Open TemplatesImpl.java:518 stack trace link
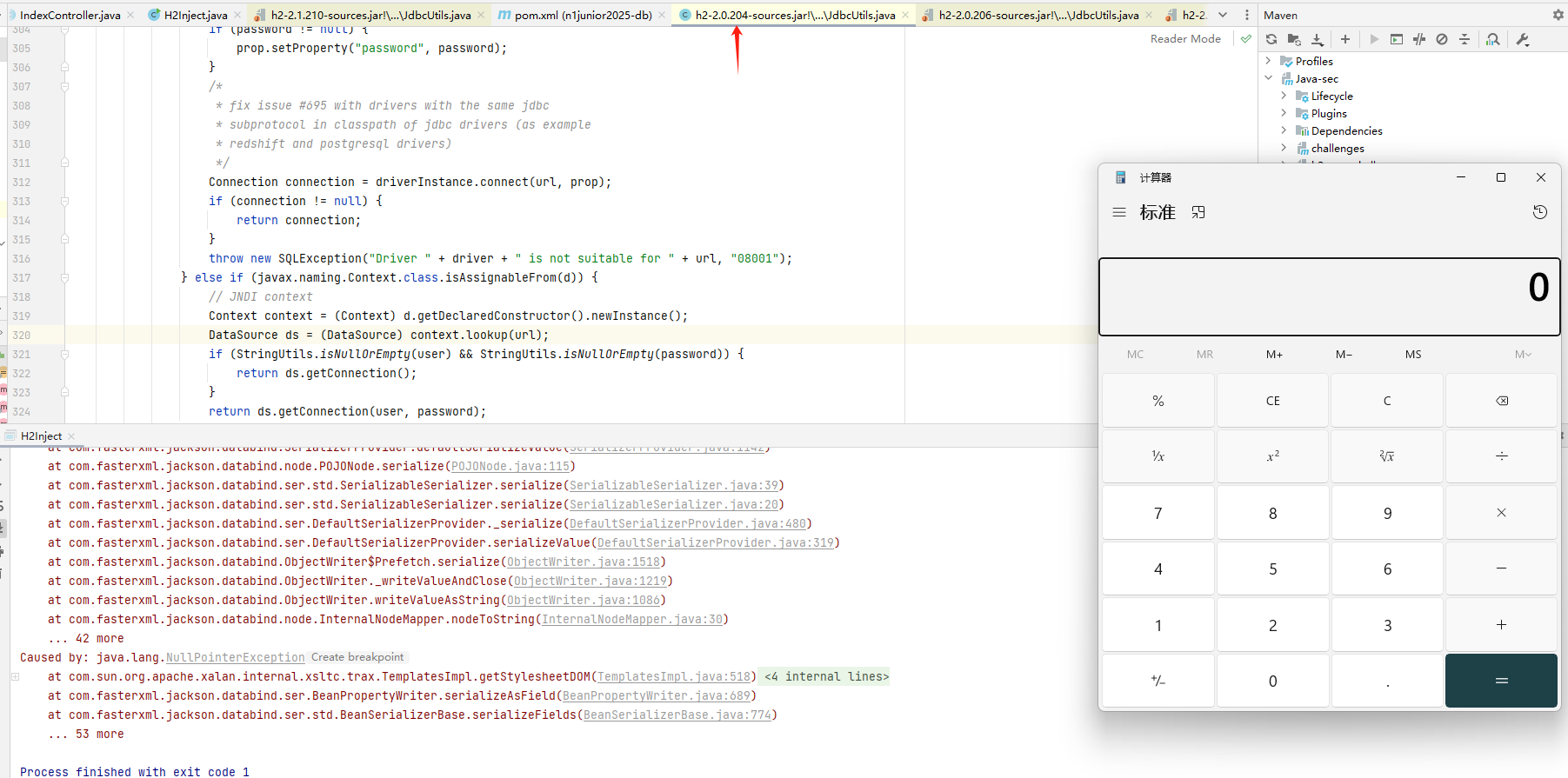Viewport: 1568px width, 778px height. (x=674, y=676)
